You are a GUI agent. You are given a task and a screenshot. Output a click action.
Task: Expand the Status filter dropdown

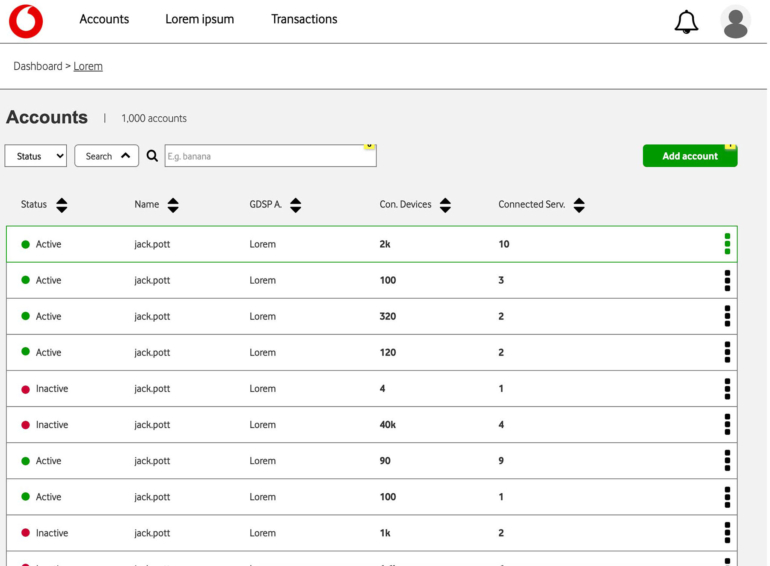[x=36, y=156]
